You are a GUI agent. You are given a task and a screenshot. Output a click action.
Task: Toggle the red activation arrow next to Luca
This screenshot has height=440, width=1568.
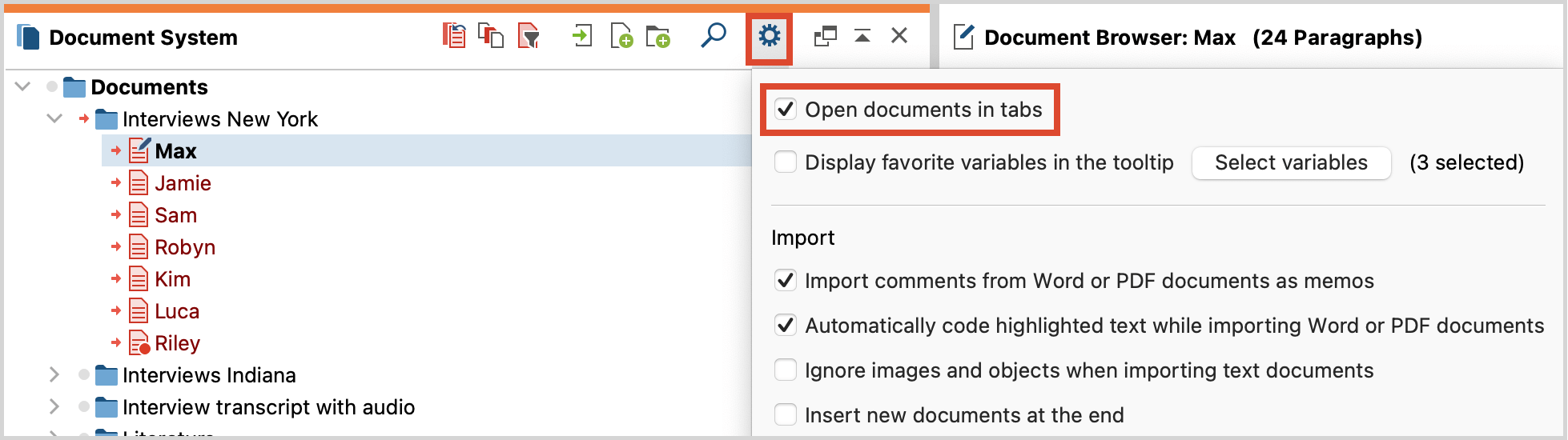[x=116, y=310]
